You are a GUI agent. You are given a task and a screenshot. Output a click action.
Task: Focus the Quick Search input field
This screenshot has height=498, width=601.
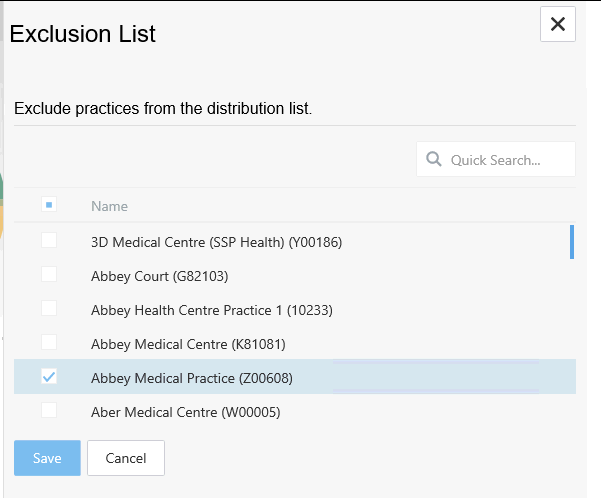pyautogui.click(x=507, y=160)
